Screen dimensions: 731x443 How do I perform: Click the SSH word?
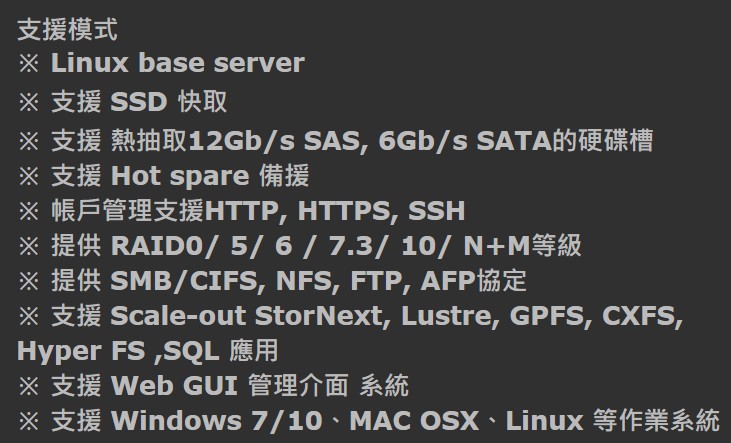coord(437,211)
